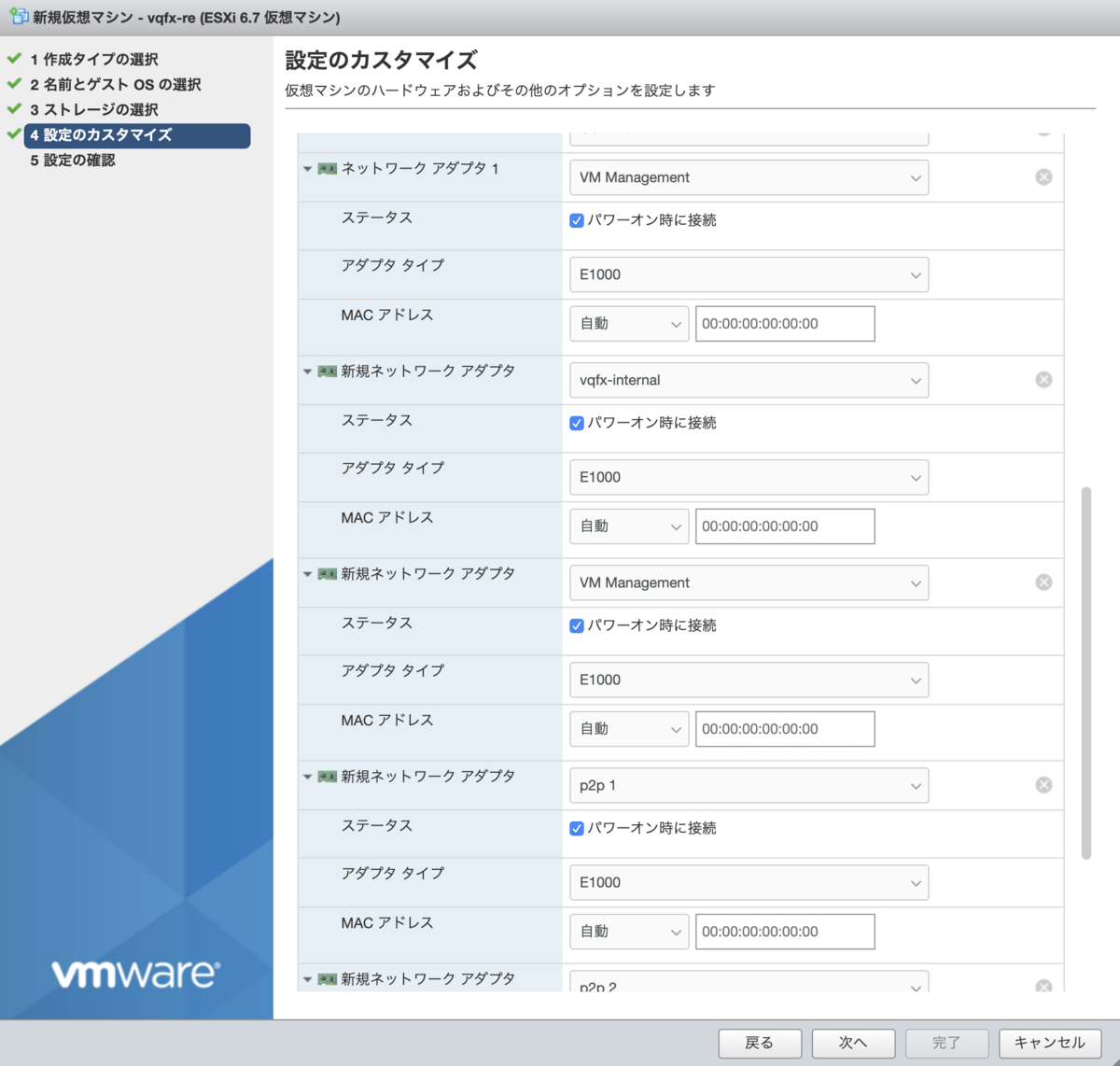
Task: Click network card icon of p2p 1 adapter
Action: click(327, 777)
